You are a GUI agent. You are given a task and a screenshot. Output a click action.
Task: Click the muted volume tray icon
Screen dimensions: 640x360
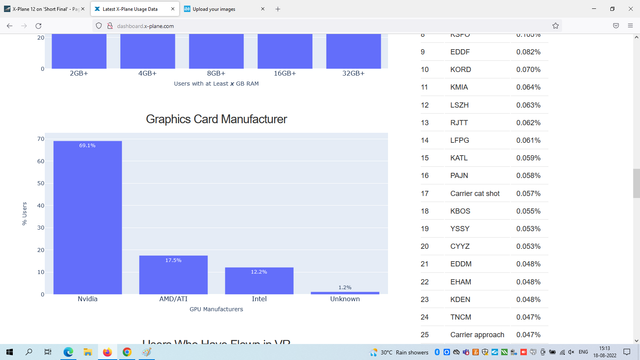tap(571, 352)
